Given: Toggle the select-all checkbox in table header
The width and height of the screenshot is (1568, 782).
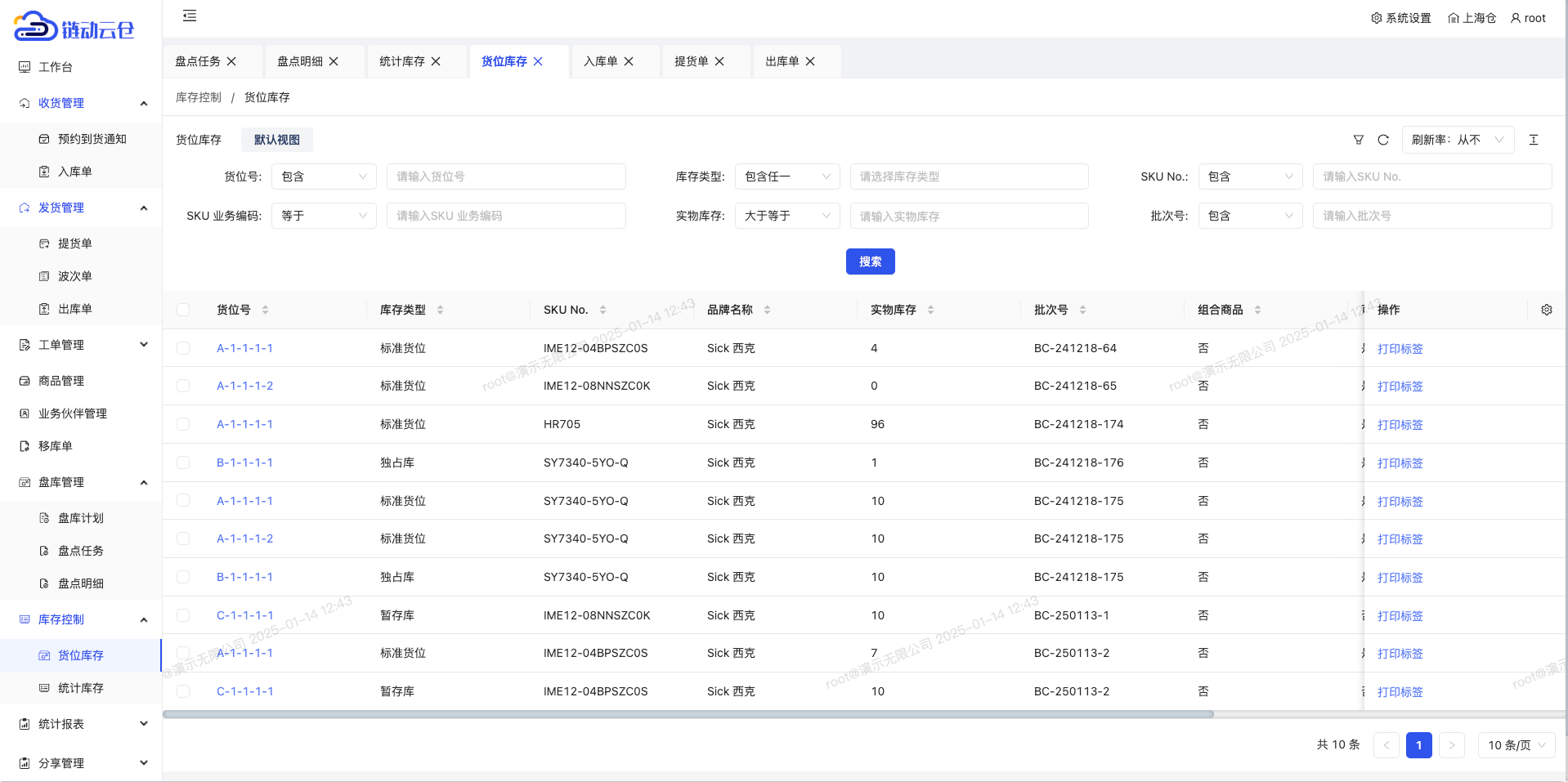Looking at the screenshot, I should 183,310.
